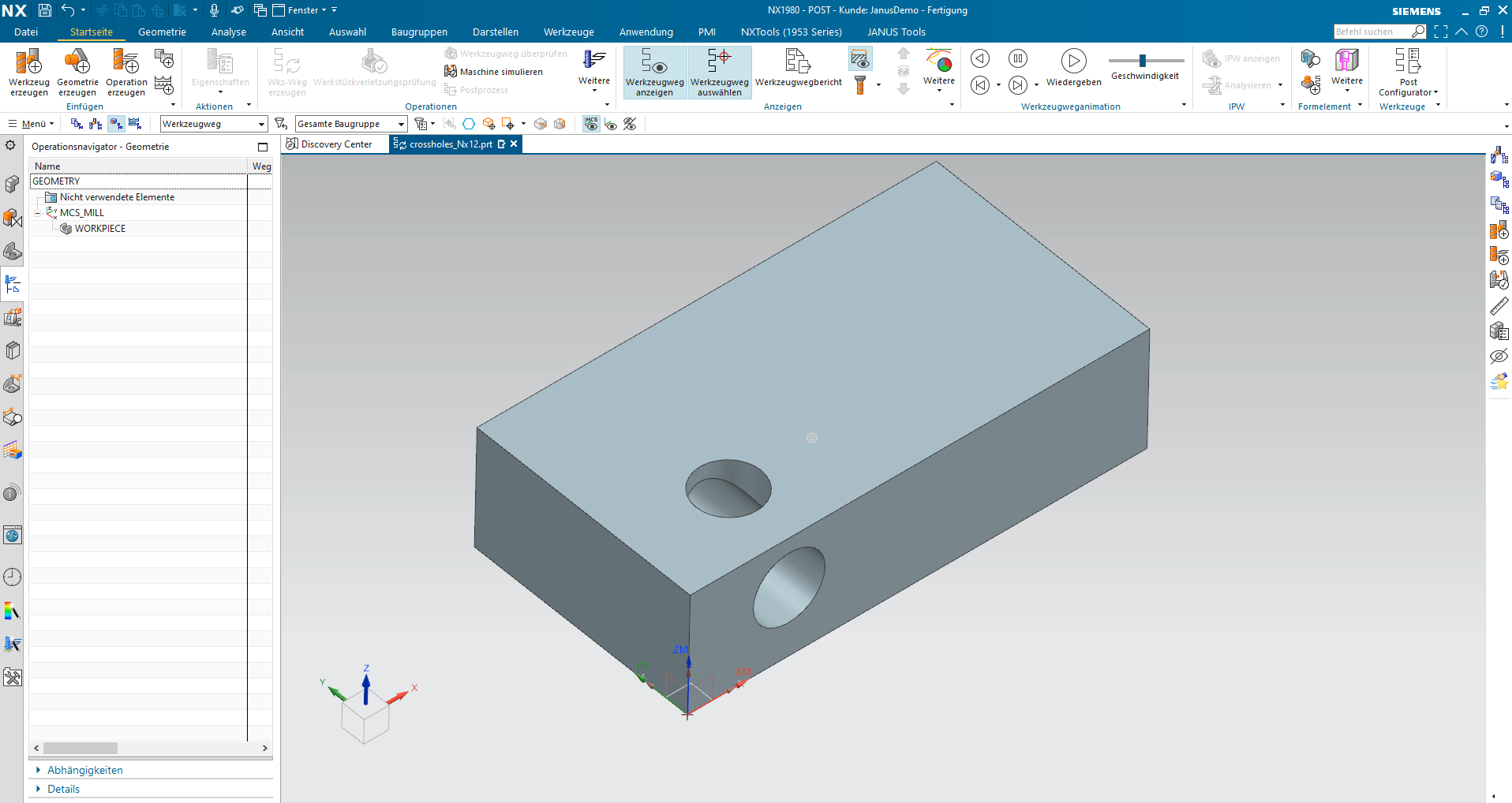The image size is (1512, 803).
Task: Open resource bar settings gear
Action: pyautogui.click(x=10, y=145)
